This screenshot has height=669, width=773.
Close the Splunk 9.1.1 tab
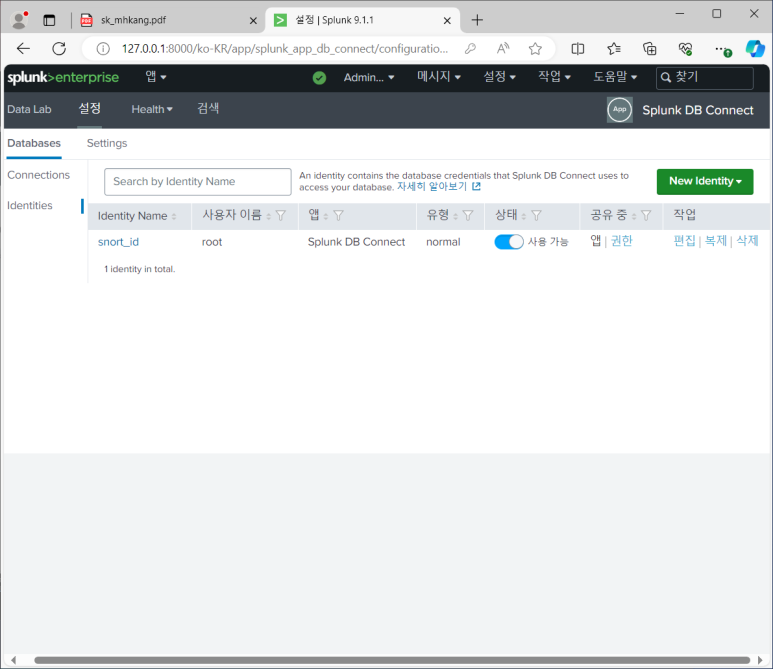[447, 20]
